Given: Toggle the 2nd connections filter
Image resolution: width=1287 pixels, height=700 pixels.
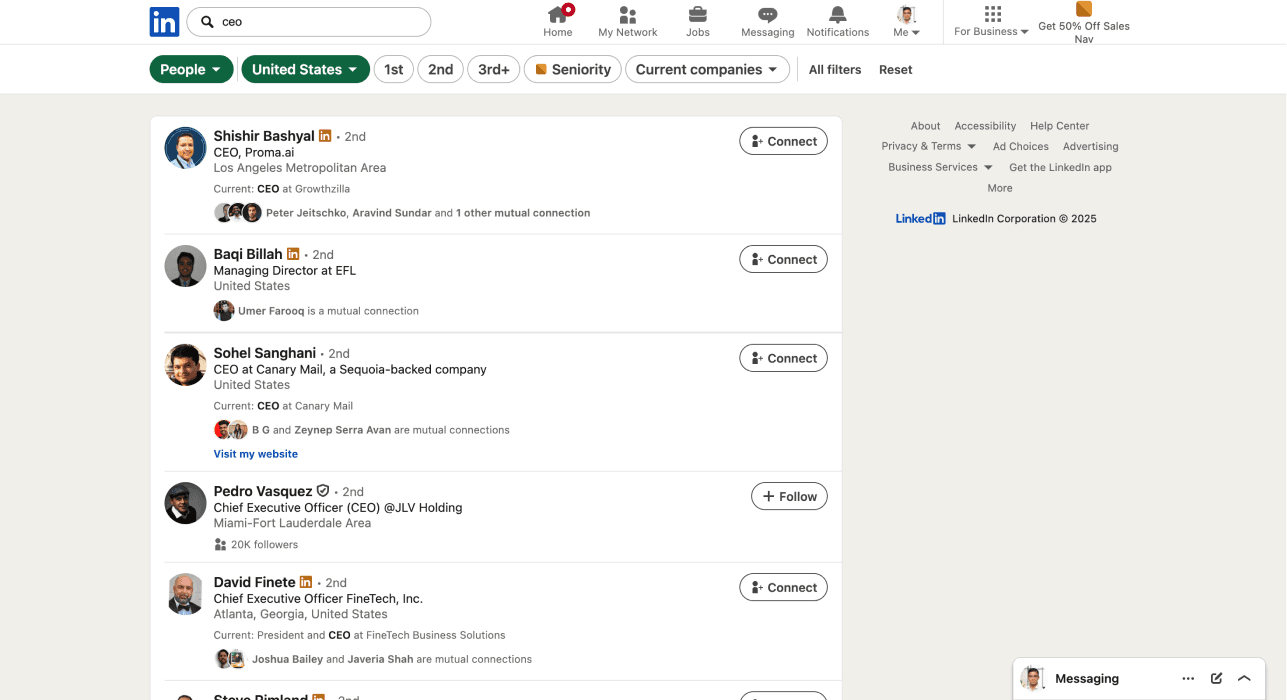Looking at the screenshot, I should (x=440, y=69).
